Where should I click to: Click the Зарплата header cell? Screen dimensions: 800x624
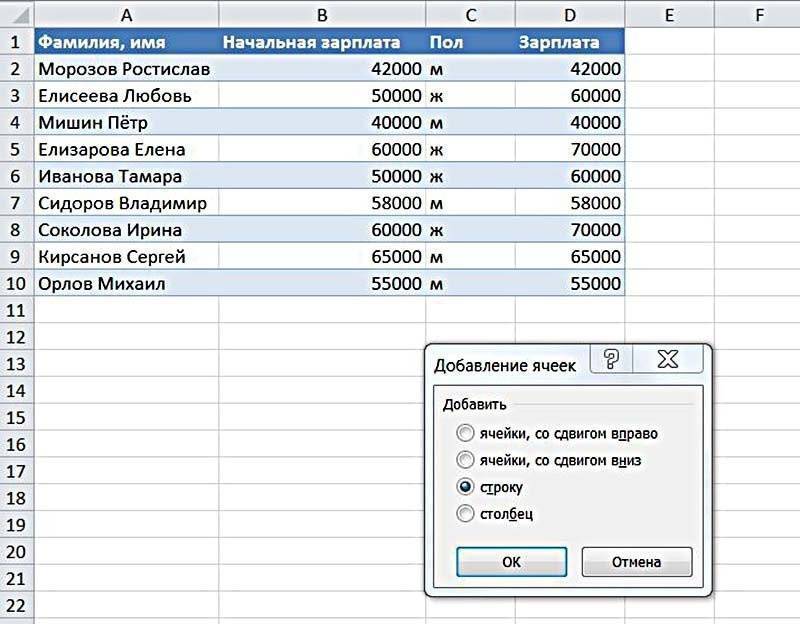click(x=569, y=42)
